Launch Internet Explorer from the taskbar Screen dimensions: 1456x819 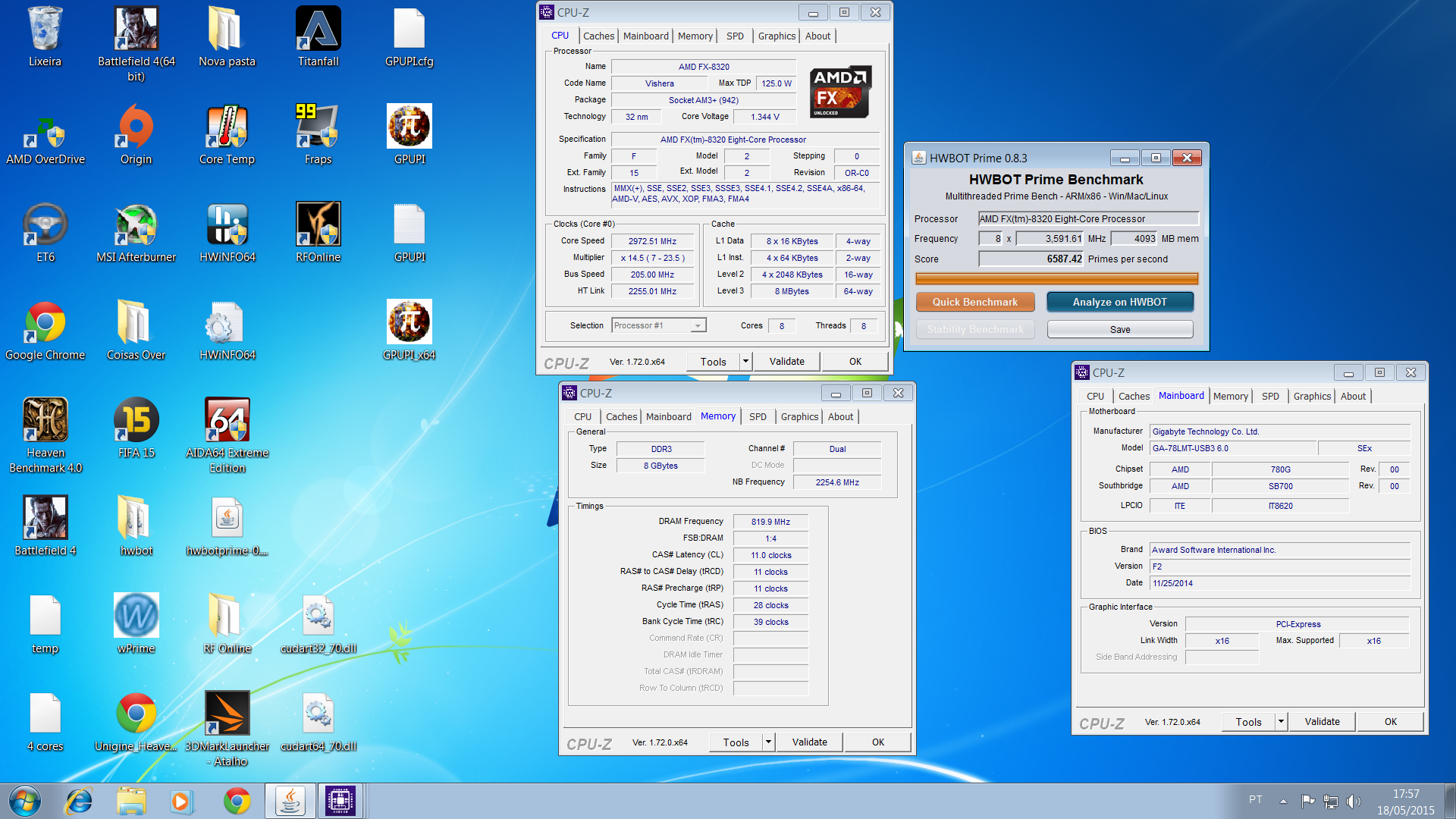tap(79, 801)
